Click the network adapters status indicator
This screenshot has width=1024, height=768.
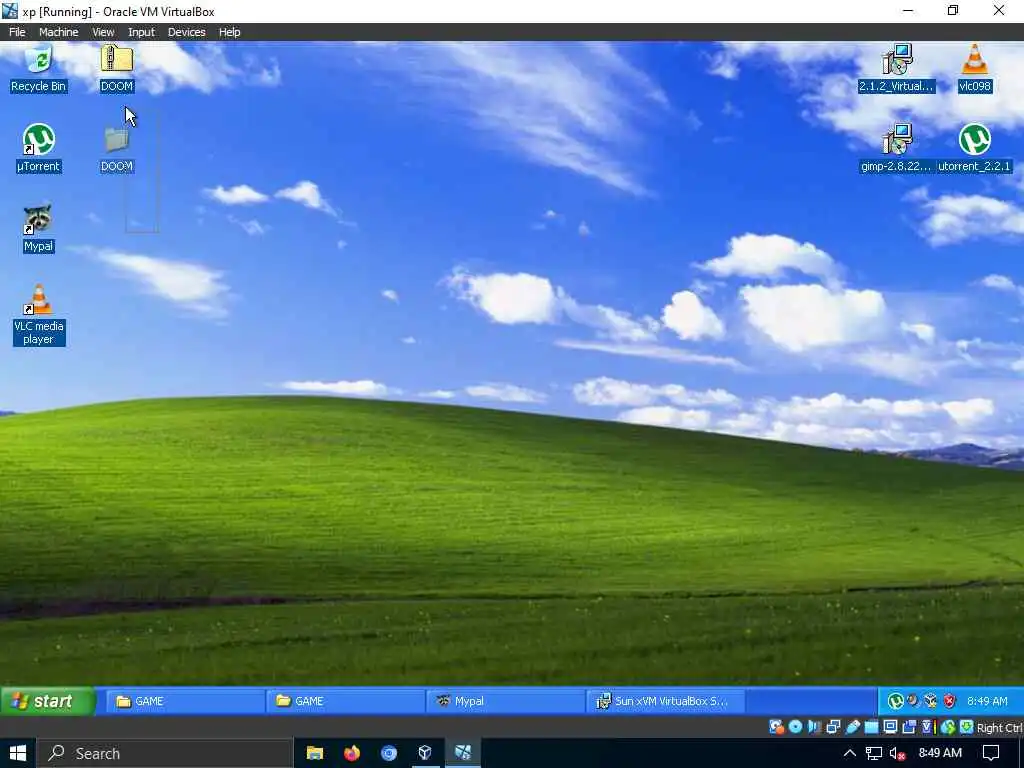tap(833, 727)
